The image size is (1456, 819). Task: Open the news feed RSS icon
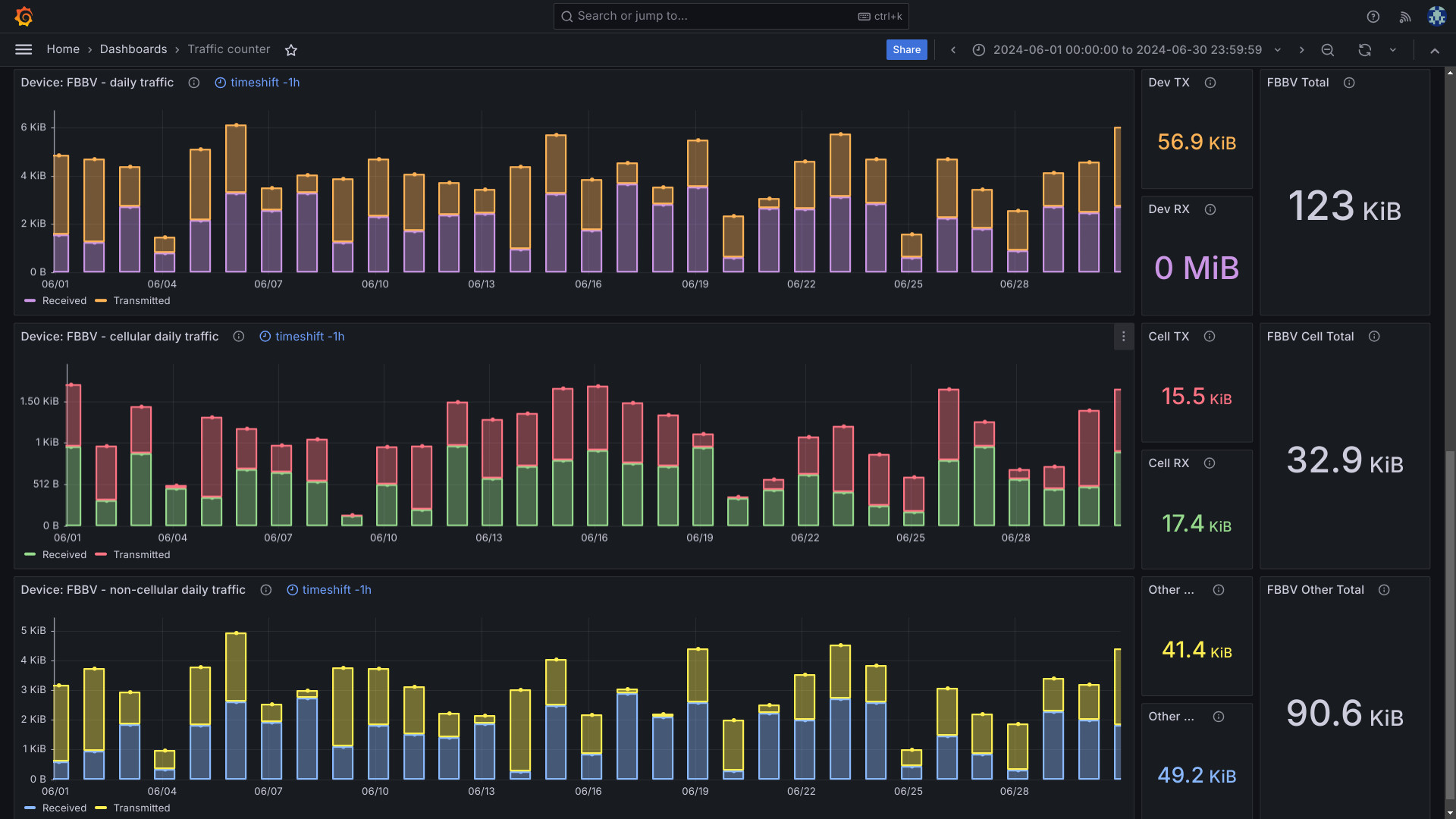1404,17
